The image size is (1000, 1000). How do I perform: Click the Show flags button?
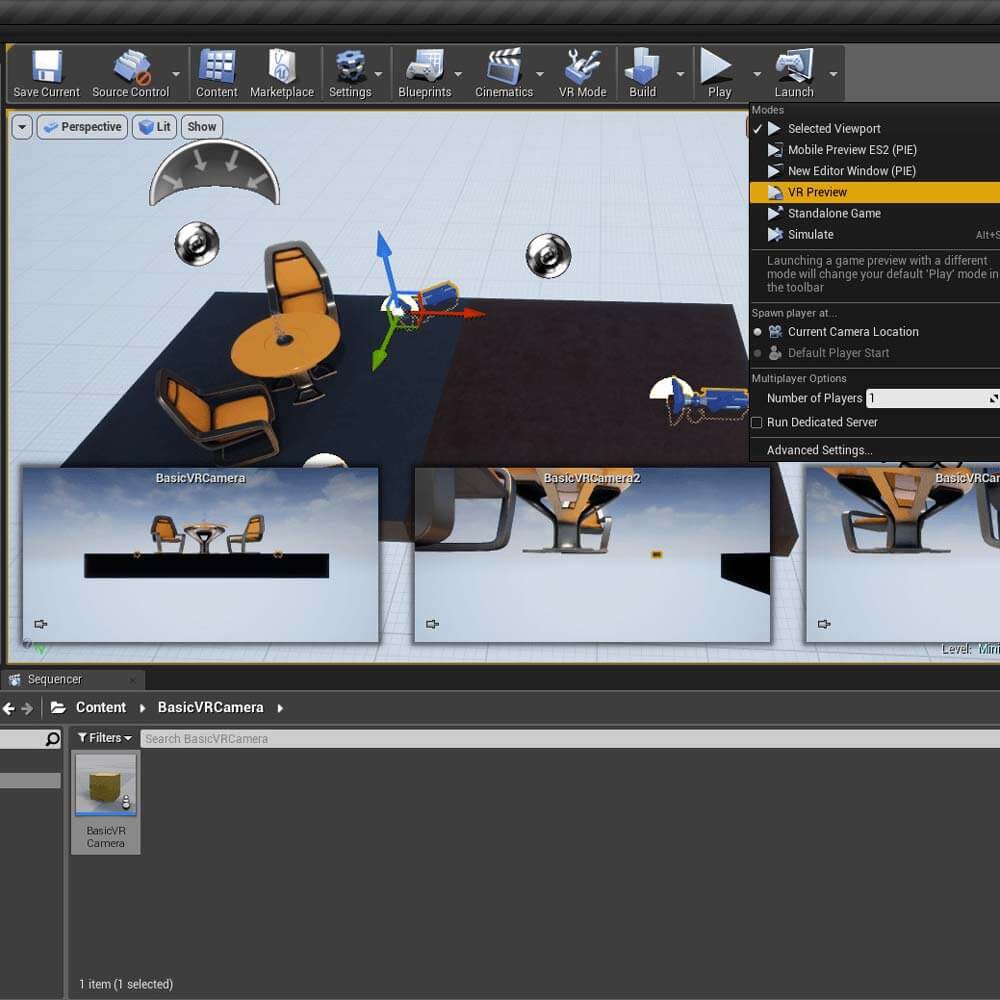point(202,127)
